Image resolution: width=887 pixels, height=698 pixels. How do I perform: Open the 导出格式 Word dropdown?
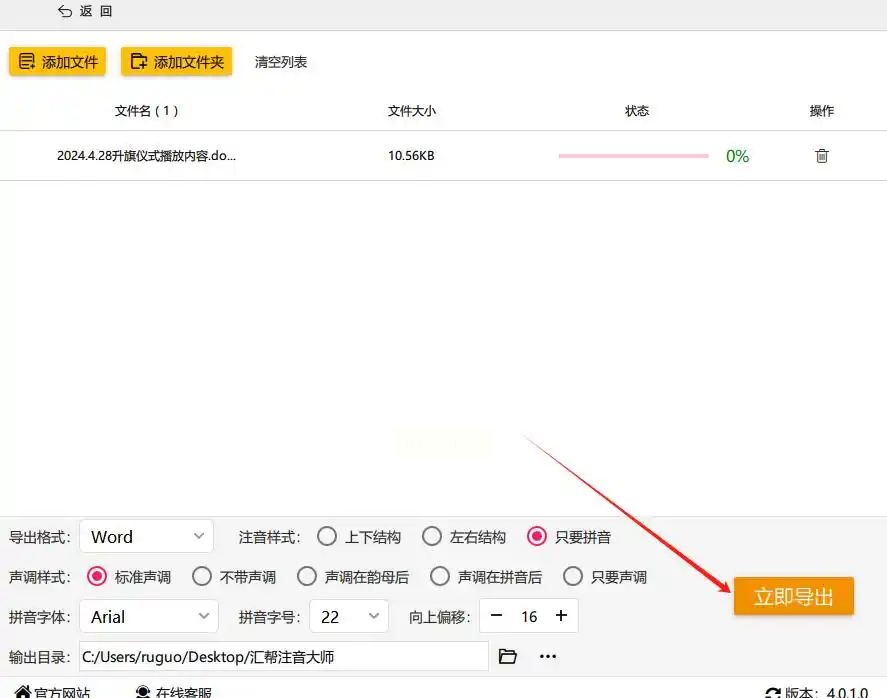click(147, 536)
